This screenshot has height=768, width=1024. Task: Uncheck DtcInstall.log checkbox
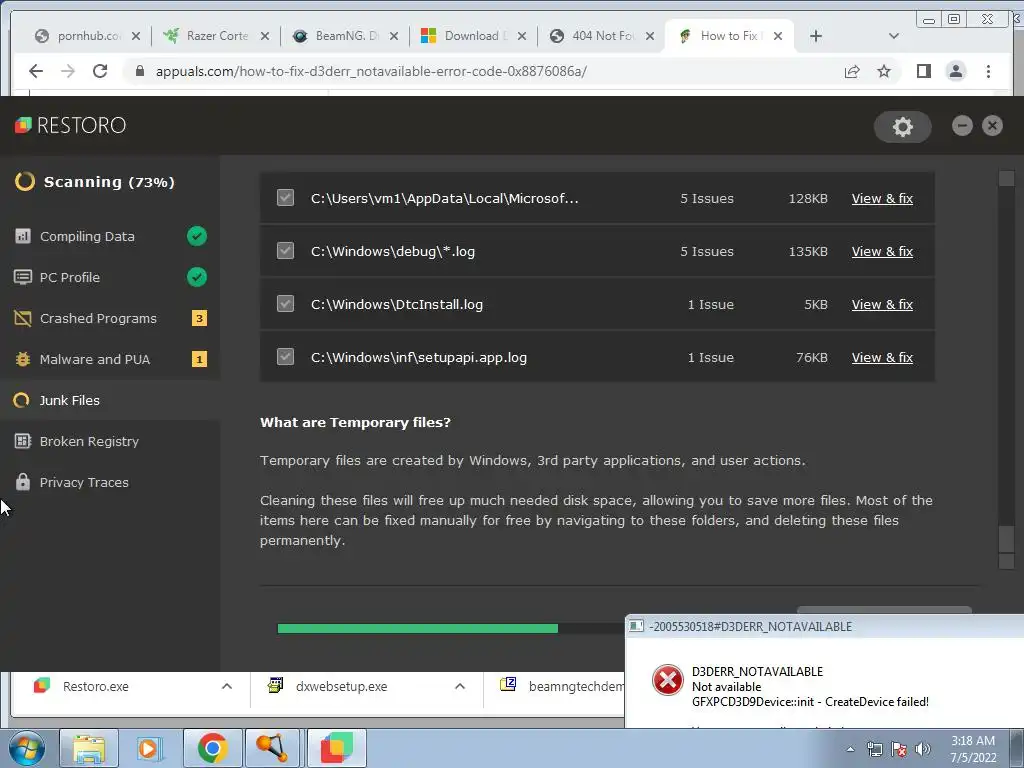(285, 304)
